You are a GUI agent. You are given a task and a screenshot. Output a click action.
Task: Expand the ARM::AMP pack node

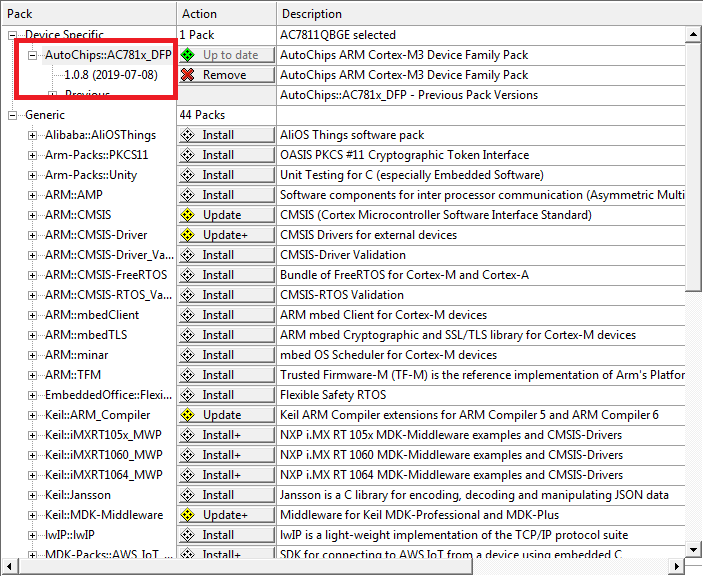coord(32,195)
